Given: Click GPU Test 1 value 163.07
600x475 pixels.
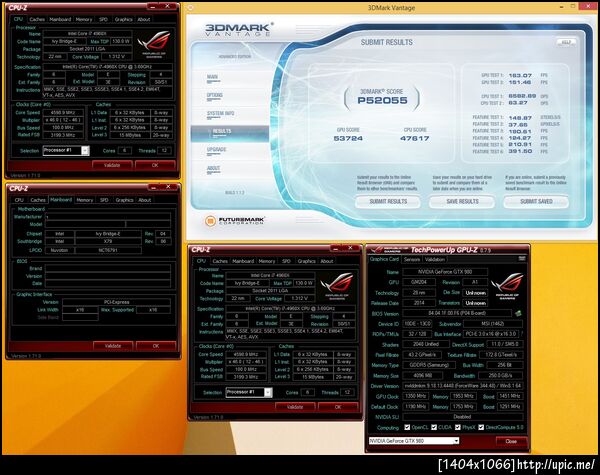Looking at the screenshot, I should pyautogui.click(x=520, y=75).
